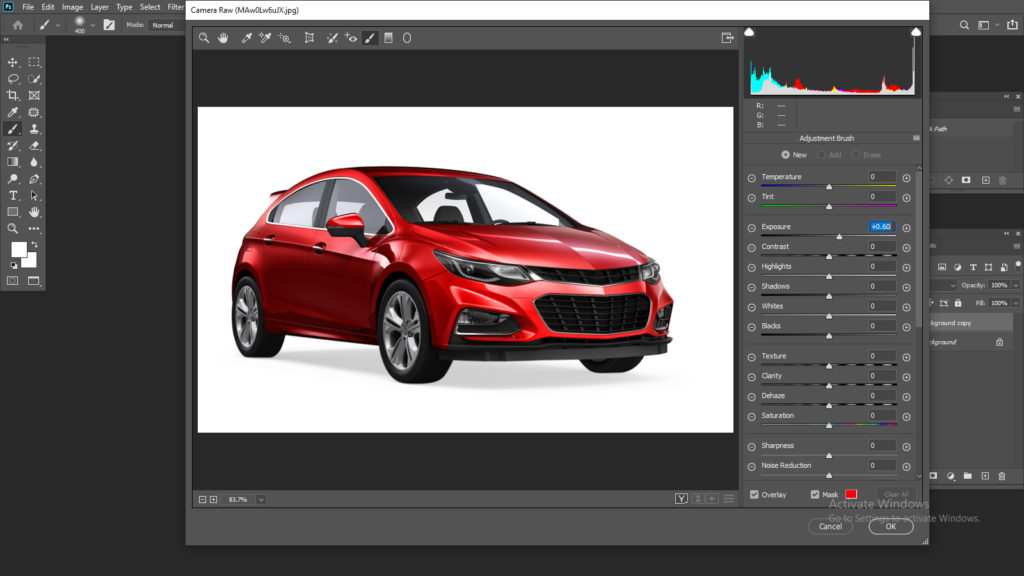Screen dimensions: 1024x576
Task: Select the Camera Raw Hand tool
Action: tap(223, 38)
